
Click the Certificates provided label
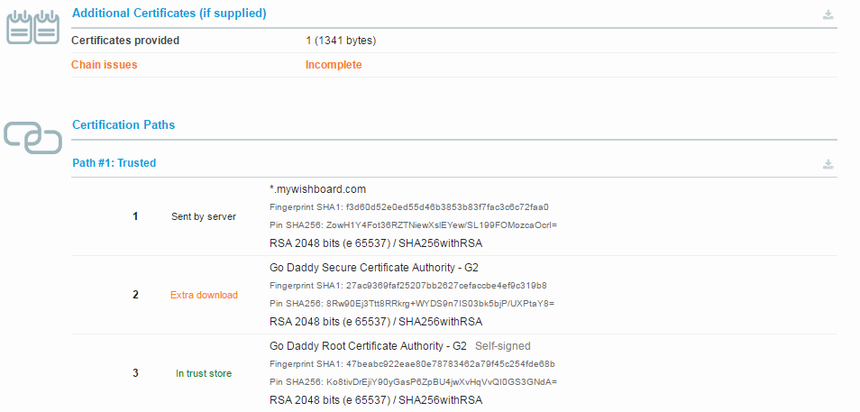[x=125, y=41]
